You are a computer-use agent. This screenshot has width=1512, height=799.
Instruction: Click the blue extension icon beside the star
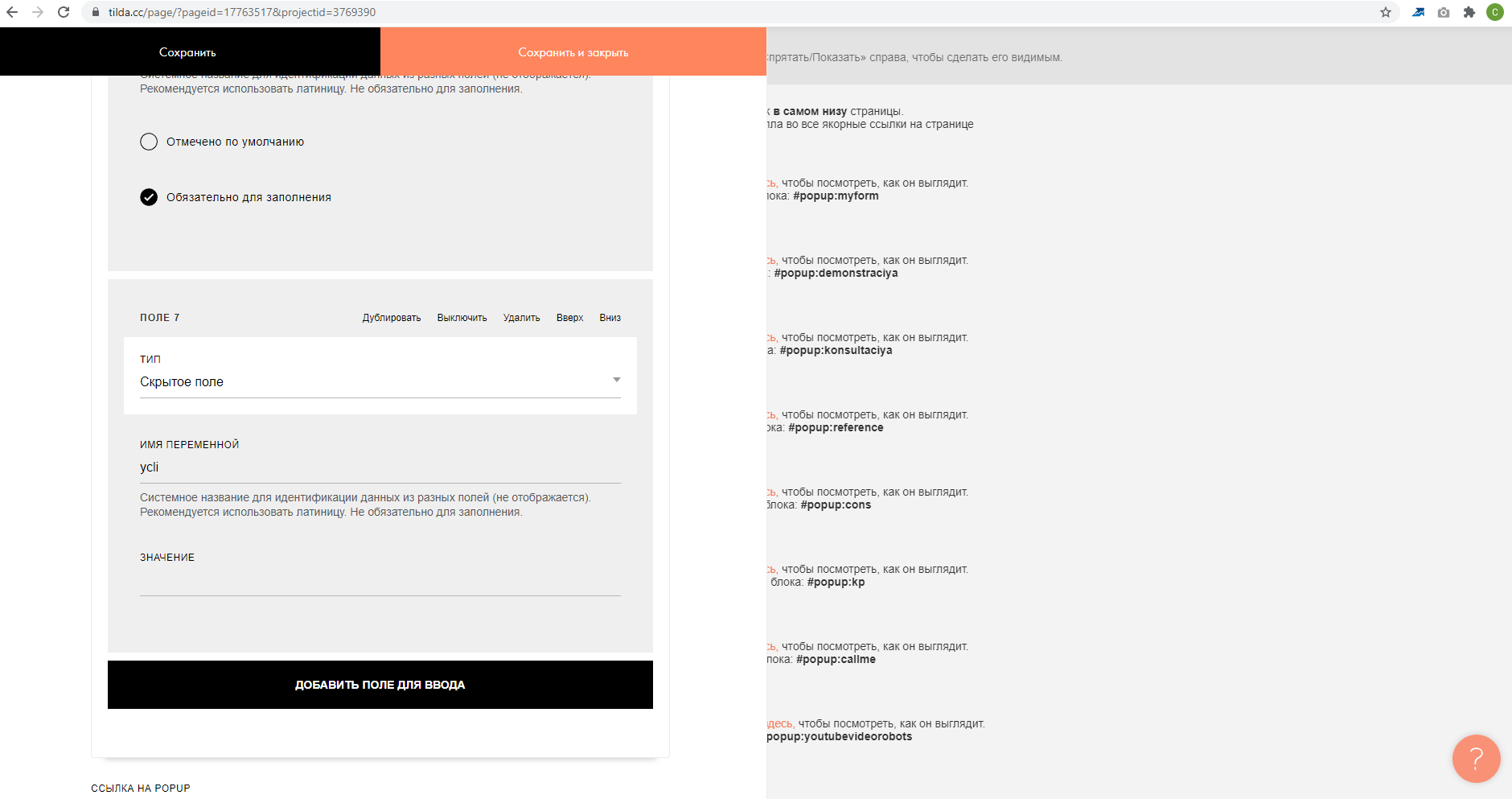point(1418,12)
